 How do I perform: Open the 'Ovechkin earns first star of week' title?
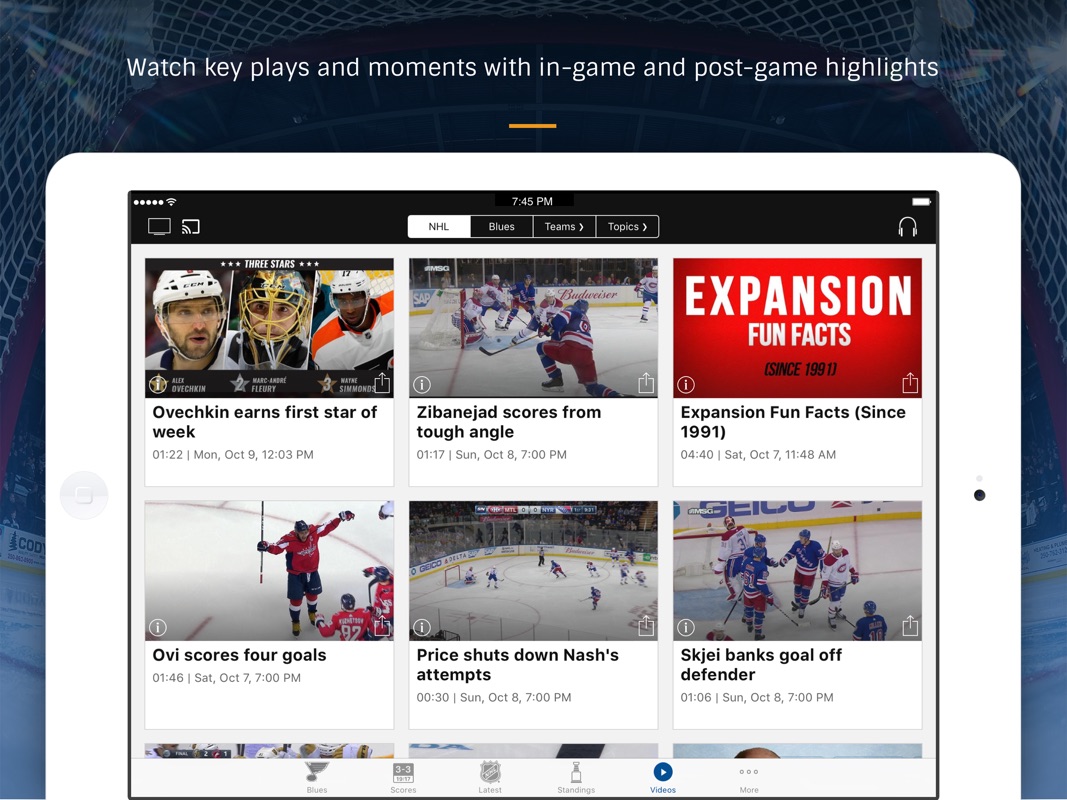coord(265,422)
